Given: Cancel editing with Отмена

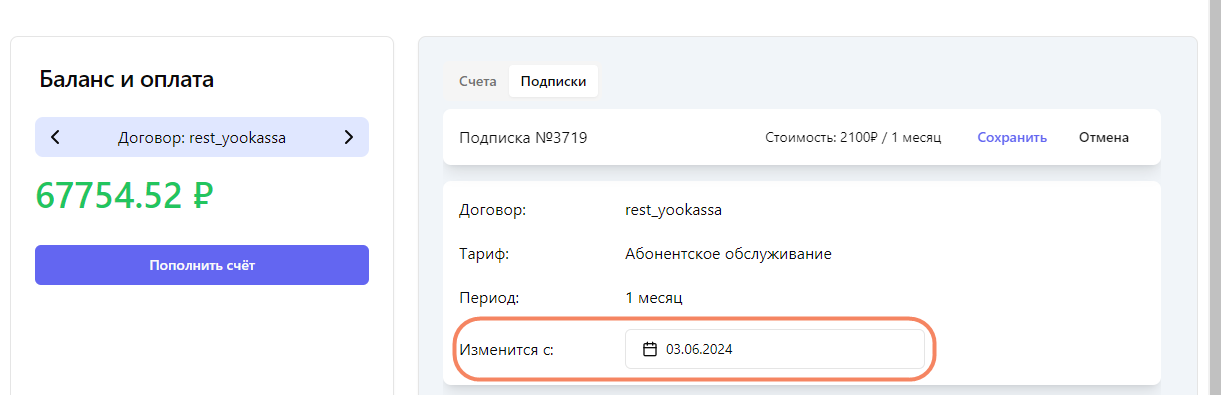Looking at the screenshot, I should [1104, 138].
